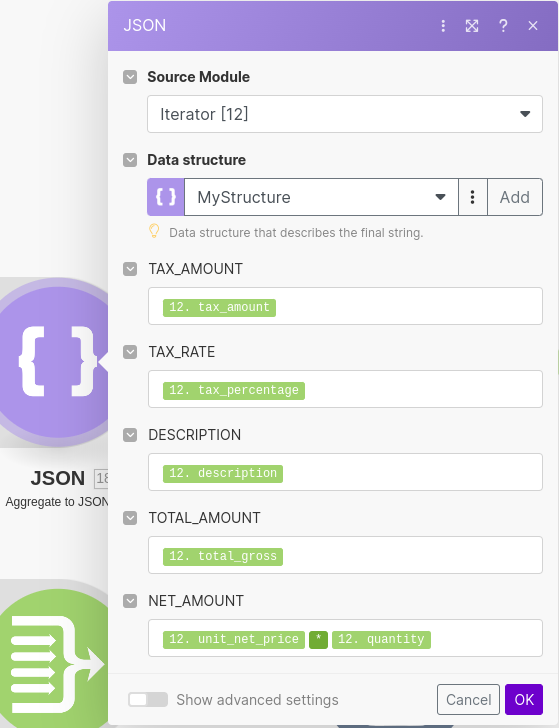Open the Iterator [12] source dropdown

(x=345, y=114)
